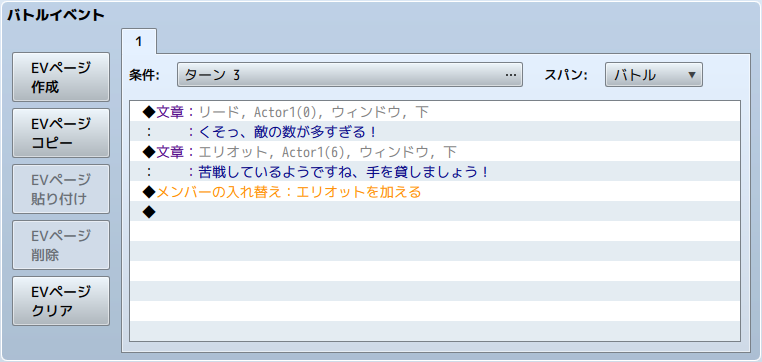Click the EVページ削除 button
The image size is (762, 362).
tap(61, 245)
